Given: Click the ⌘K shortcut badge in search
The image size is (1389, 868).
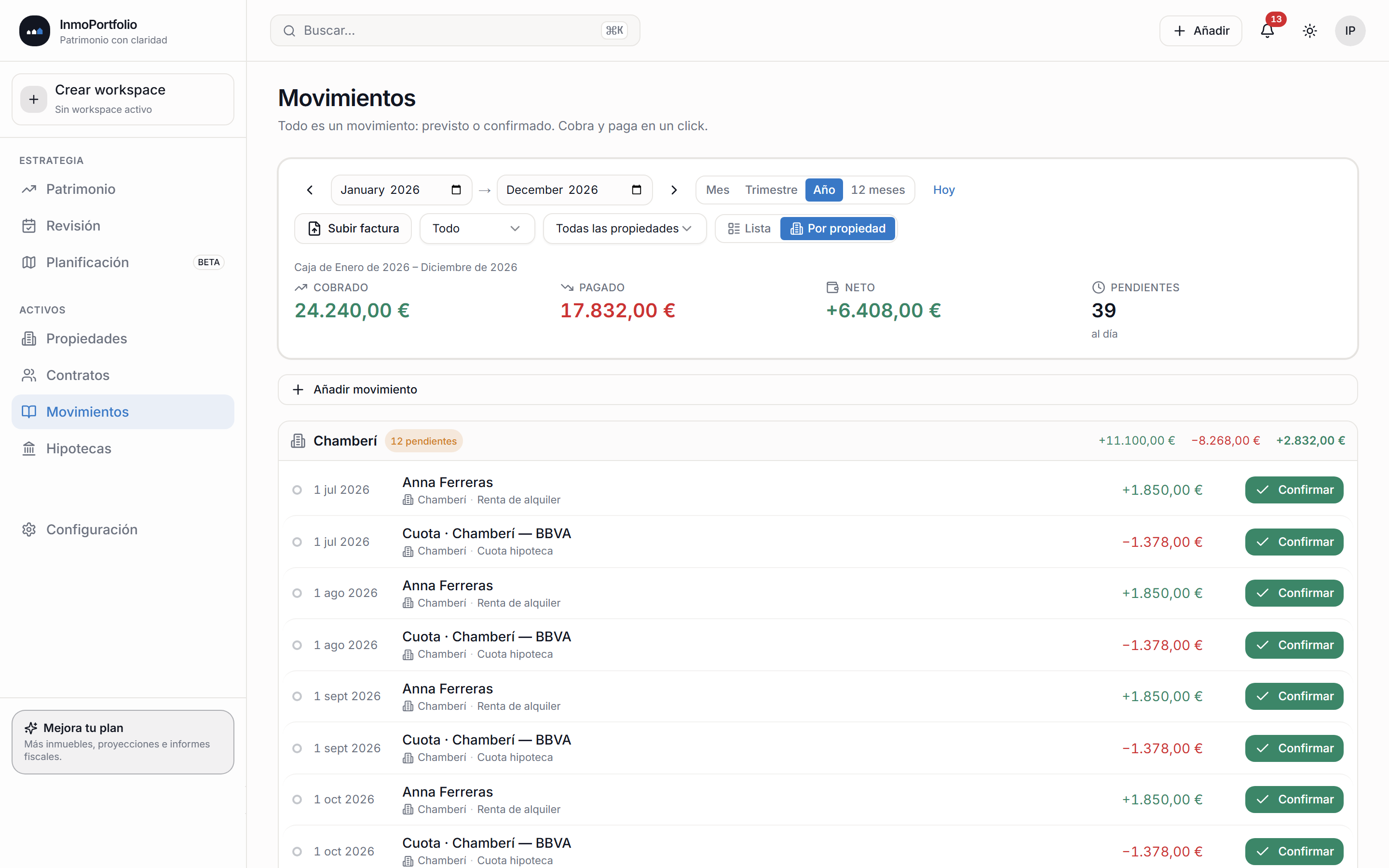Looking at the screenshot, I should (614, 30).
